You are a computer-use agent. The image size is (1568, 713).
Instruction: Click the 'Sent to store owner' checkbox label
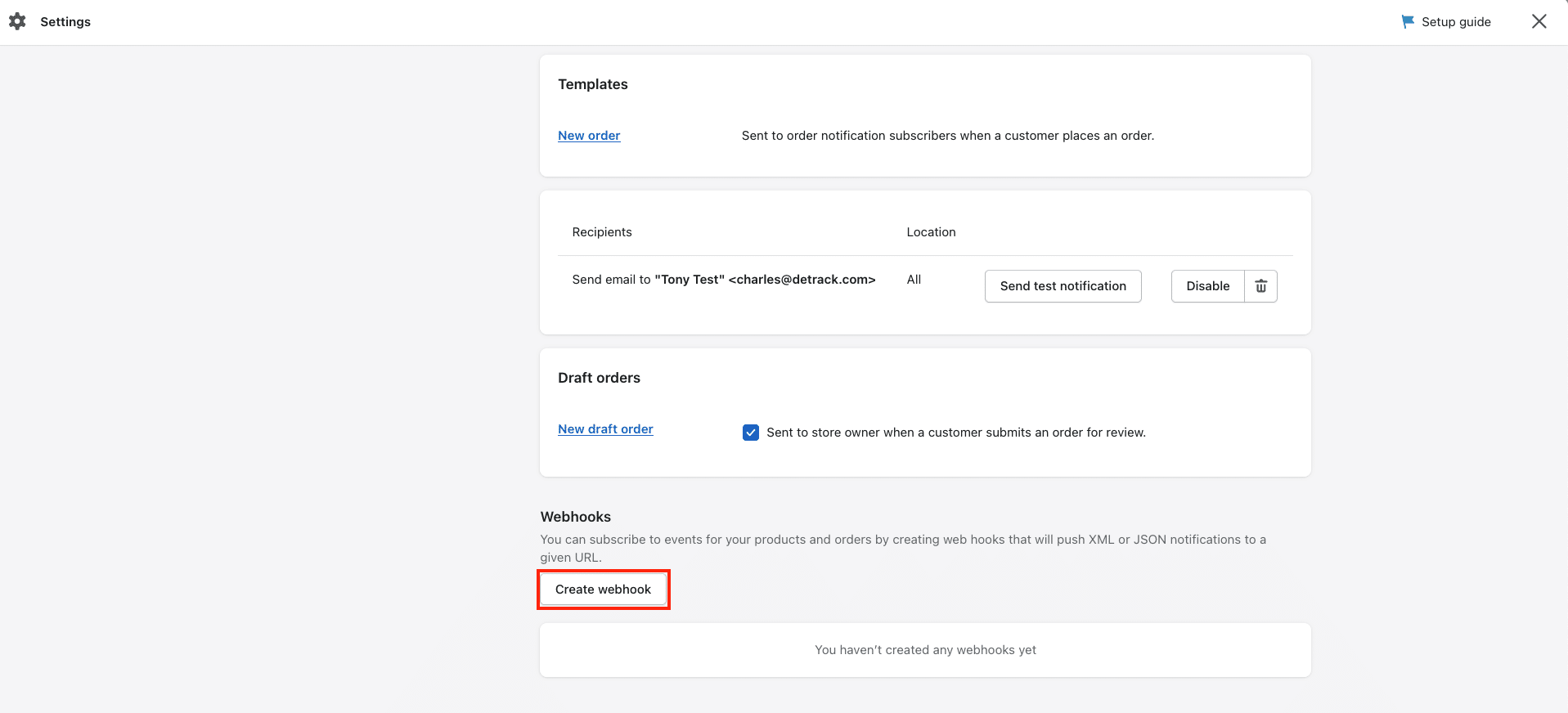[x=955, y=433]
